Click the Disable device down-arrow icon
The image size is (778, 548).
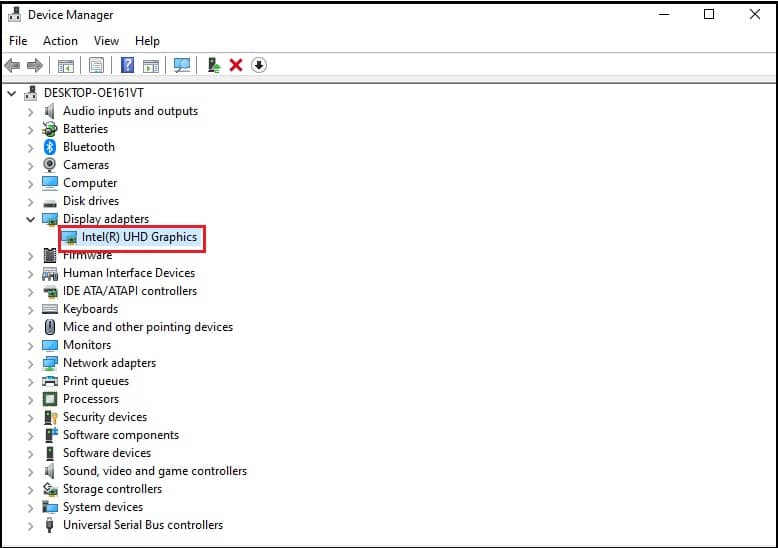(259, 65)
